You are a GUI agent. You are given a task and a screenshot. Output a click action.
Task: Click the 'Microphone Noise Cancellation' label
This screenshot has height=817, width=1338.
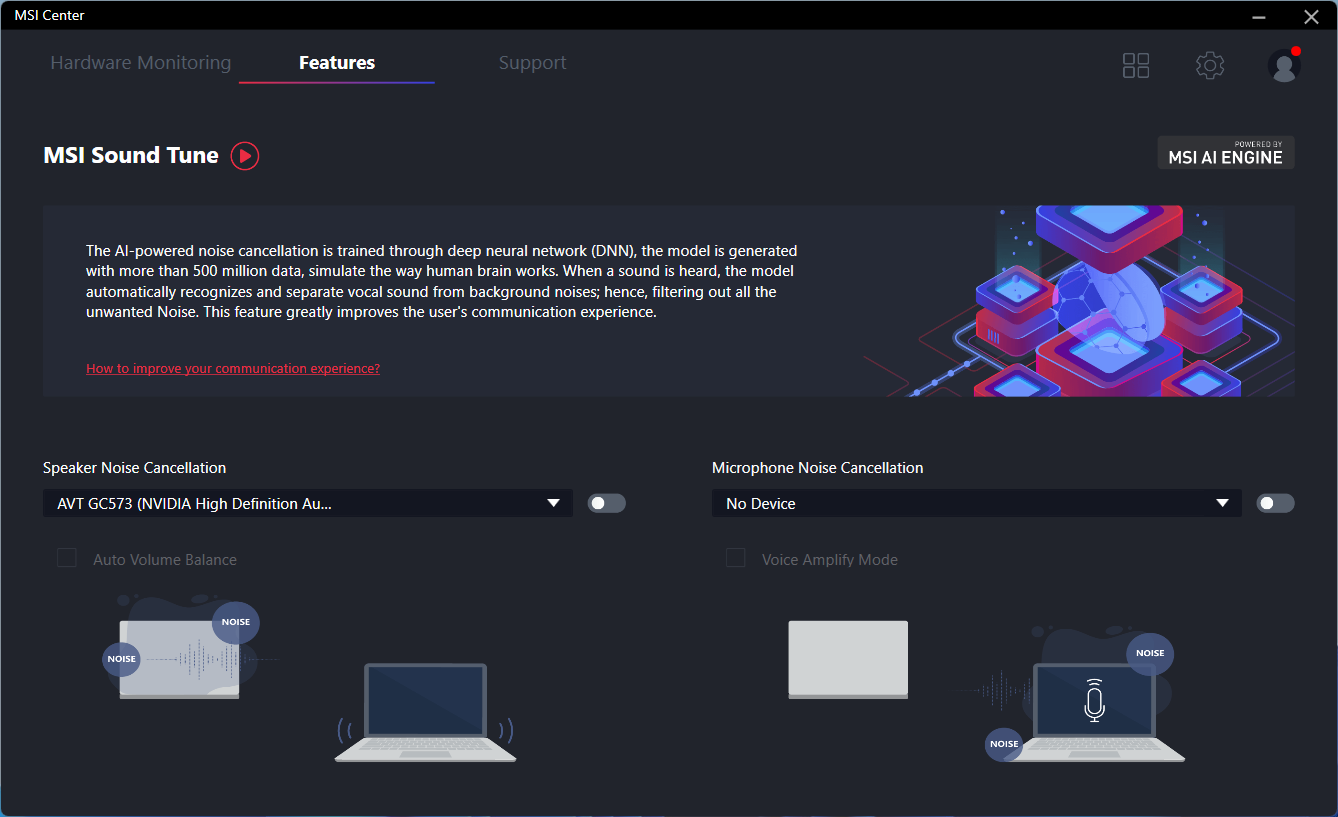818,468
